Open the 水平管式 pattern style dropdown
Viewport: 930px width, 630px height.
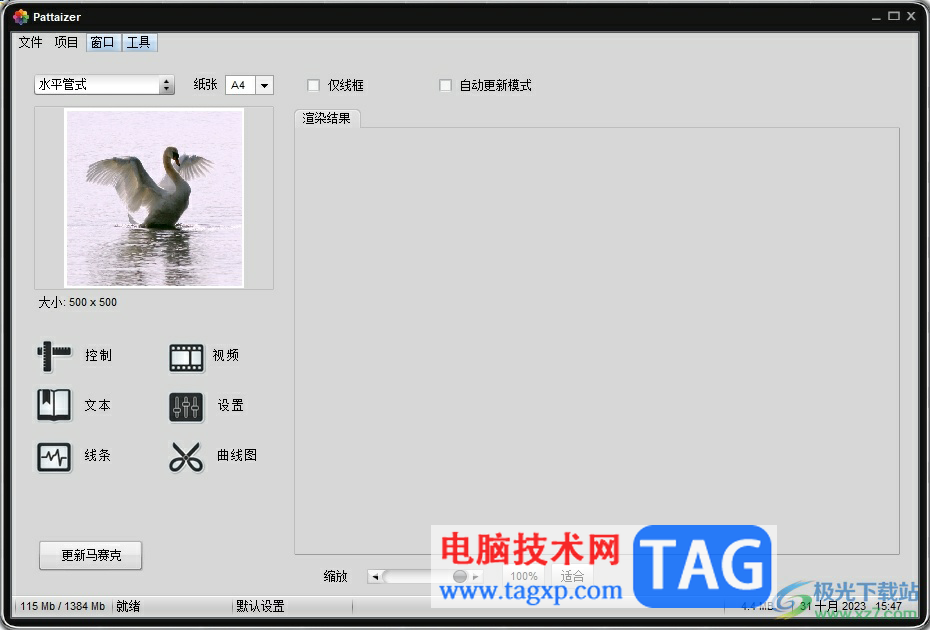(x=104, y=85)
